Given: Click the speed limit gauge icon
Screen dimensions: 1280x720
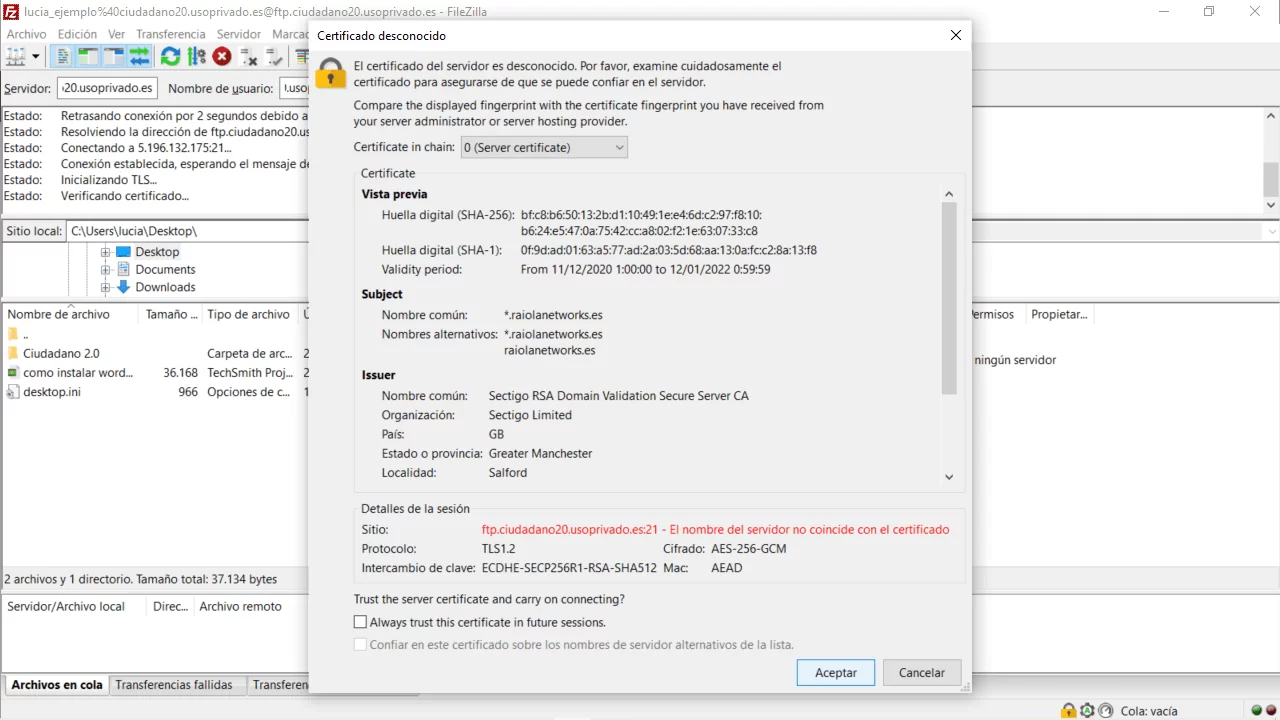Looking at the screenshot, I should tap(1105, 711).
